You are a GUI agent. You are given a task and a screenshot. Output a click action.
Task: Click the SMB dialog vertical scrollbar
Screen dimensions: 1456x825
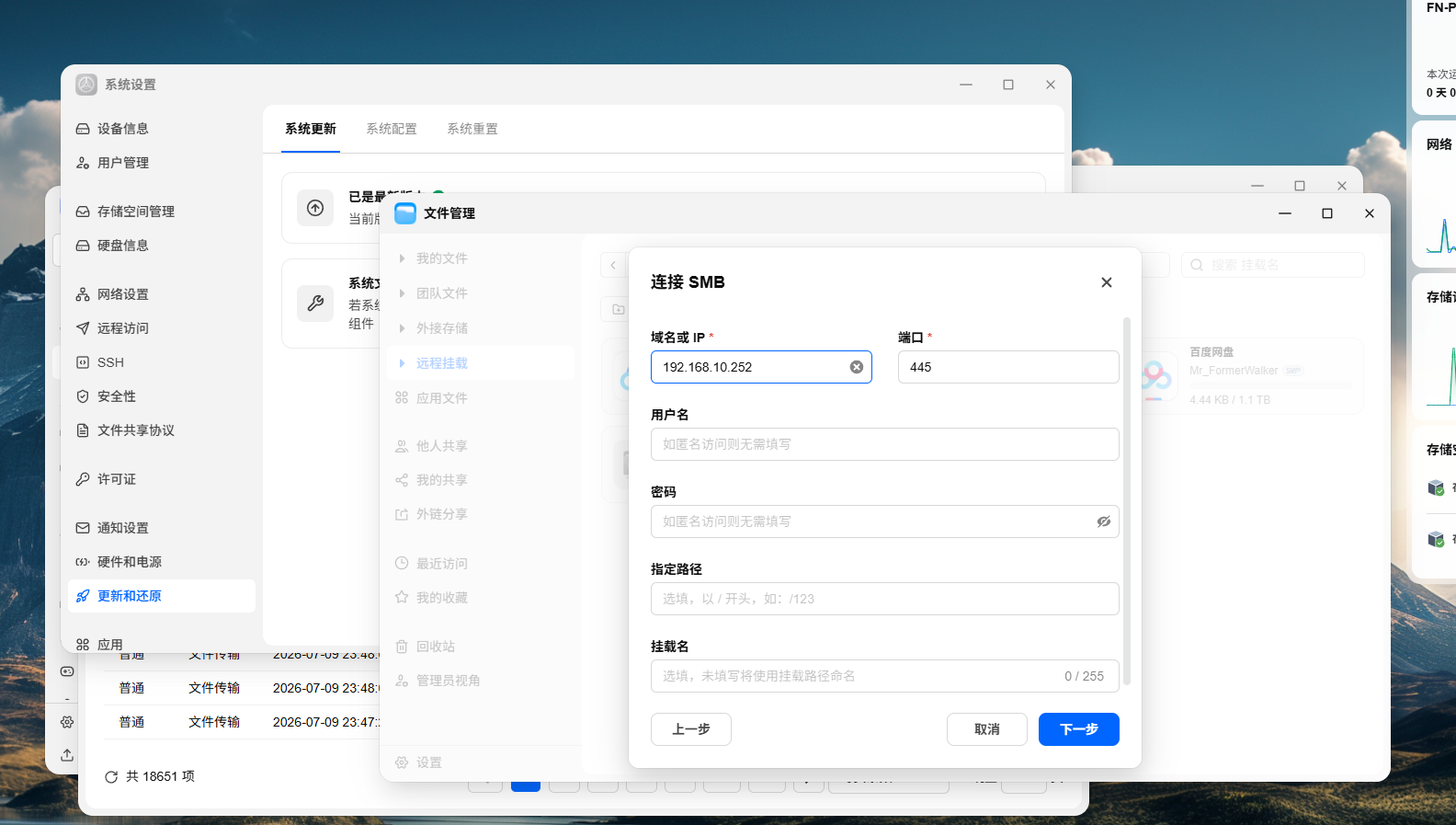click(1127, 501)
